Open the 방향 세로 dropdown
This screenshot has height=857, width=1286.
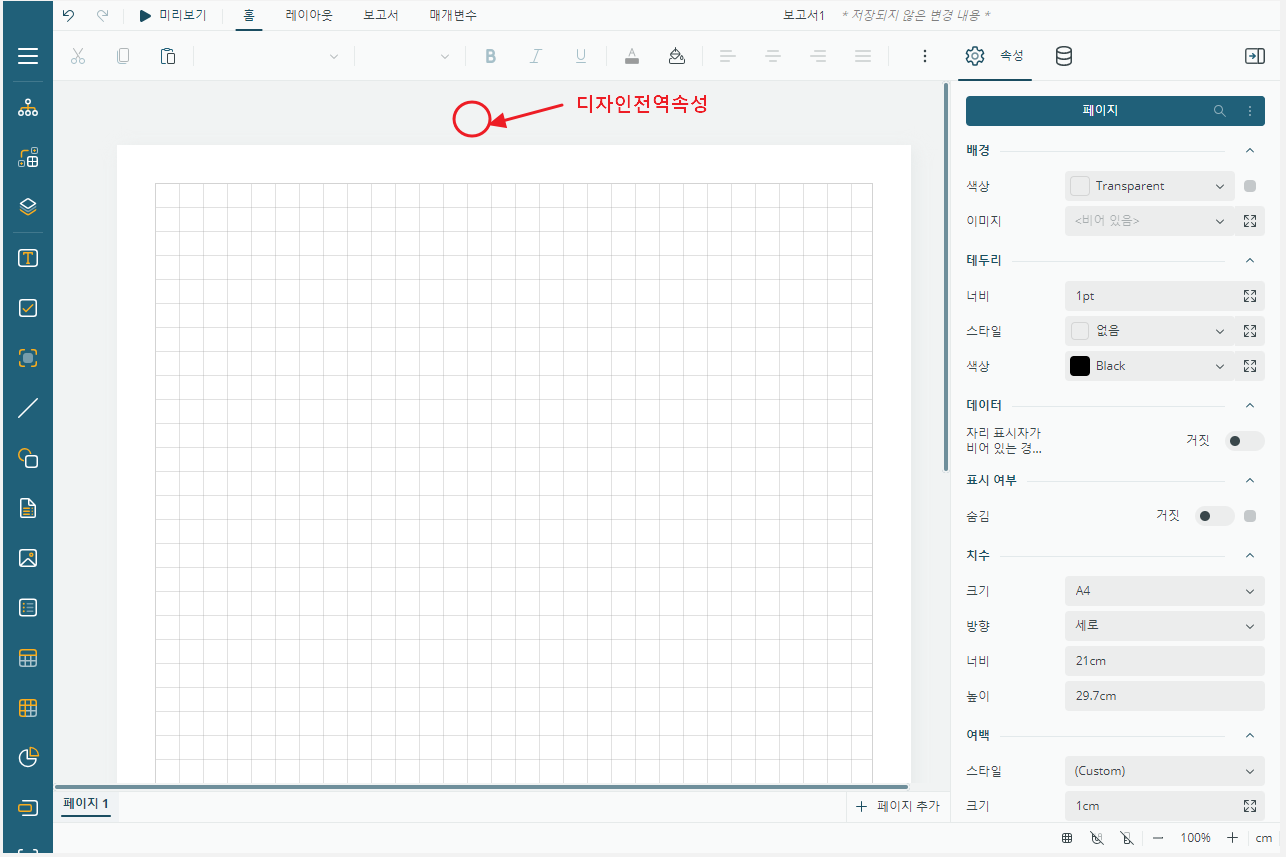tap(1165, 626)
